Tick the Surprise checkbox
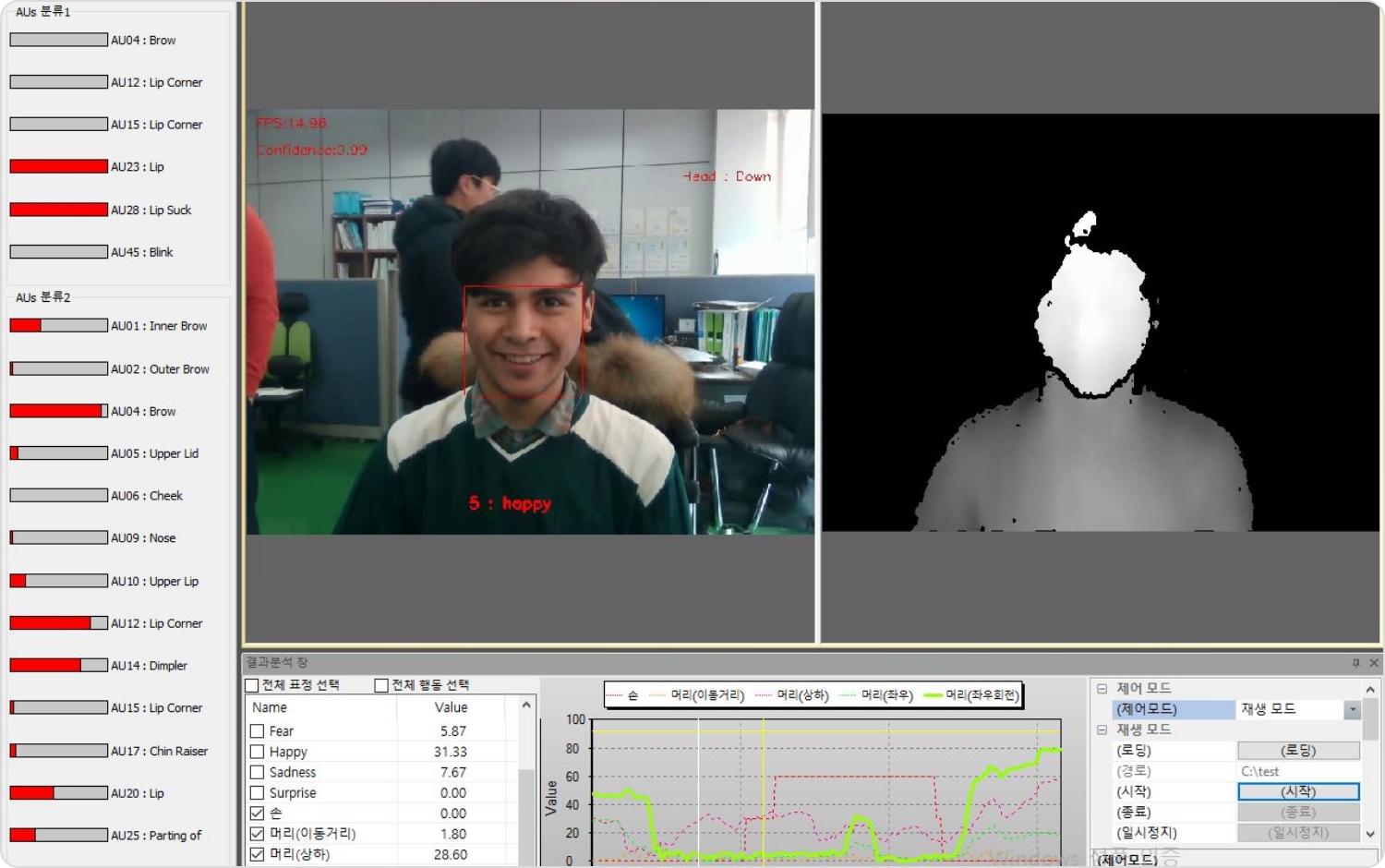Viewport: 1385px width, 868px height. pyautogui.click(x=257, y=792)
